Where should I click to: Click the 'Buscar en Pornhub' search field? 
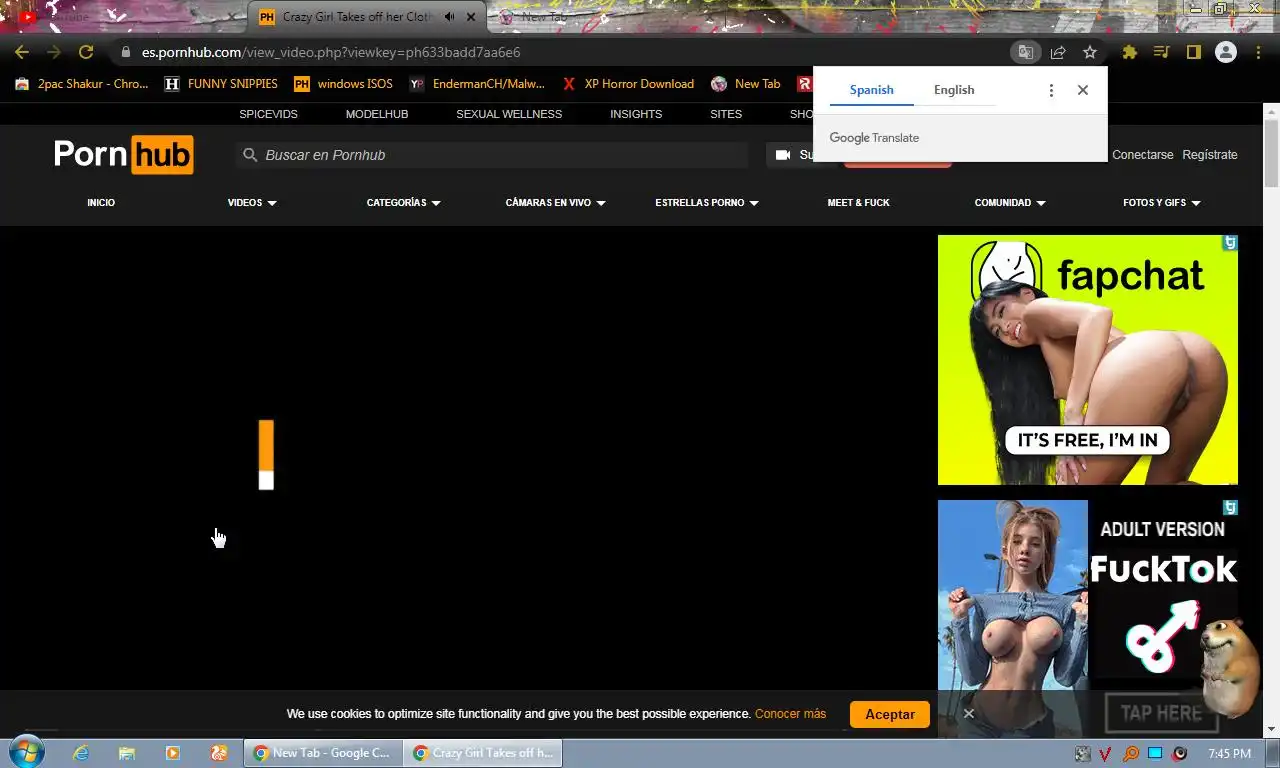(x=492, y=155)
